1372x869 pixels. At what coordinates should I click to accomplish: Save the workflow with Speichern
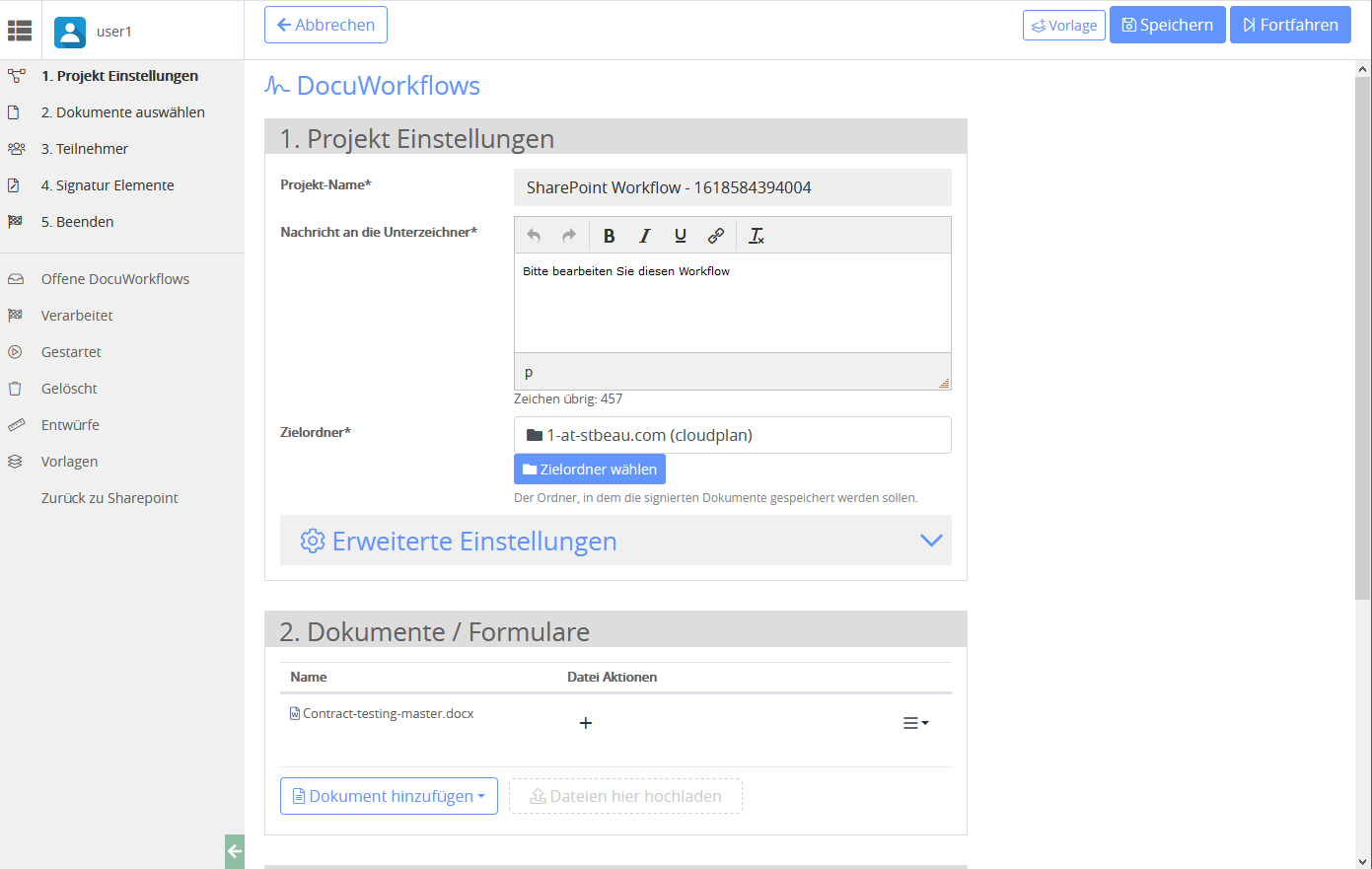(x=1167, y=24)
